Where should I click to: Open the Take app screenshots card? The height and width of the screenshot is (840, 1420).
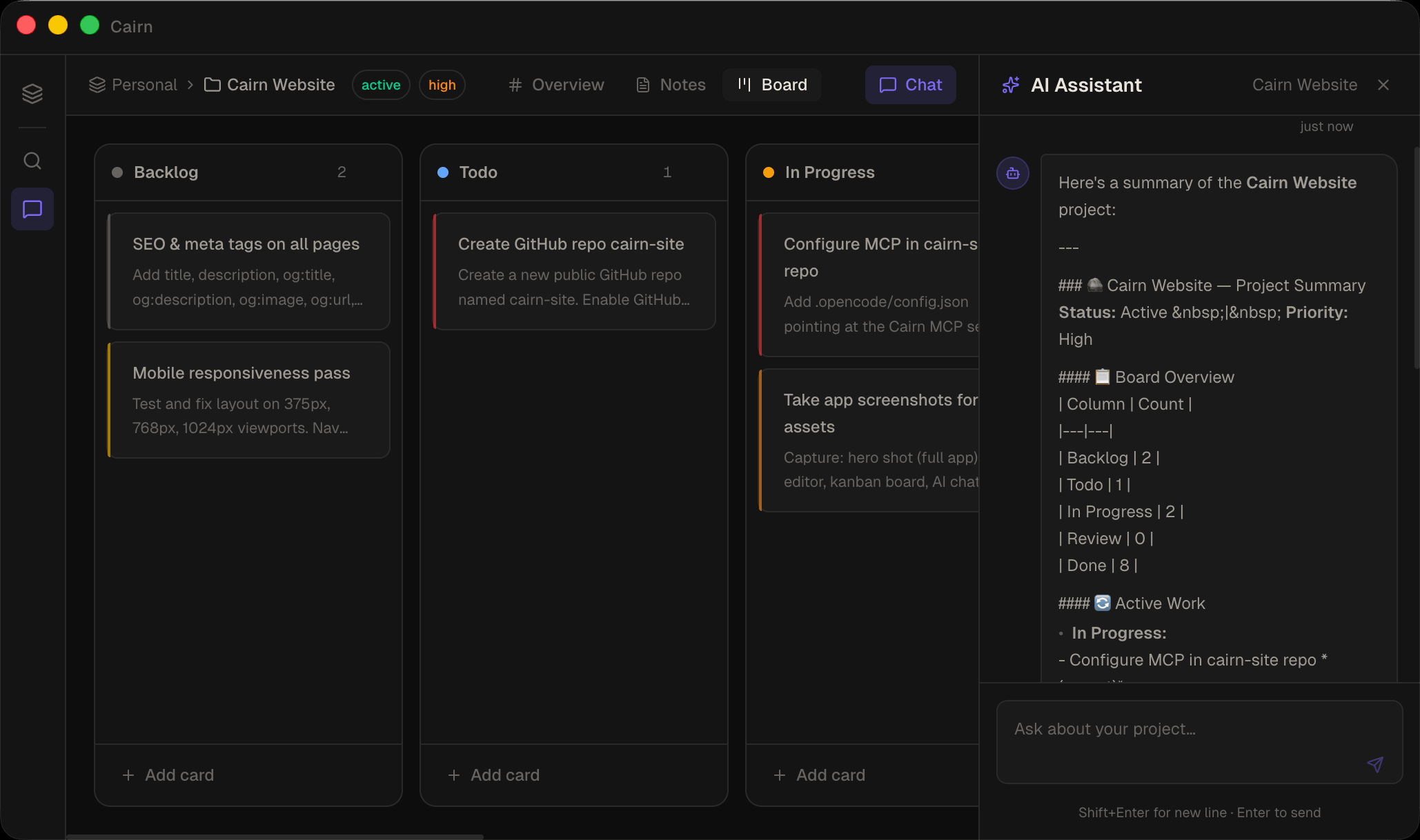tap(869, 441)
